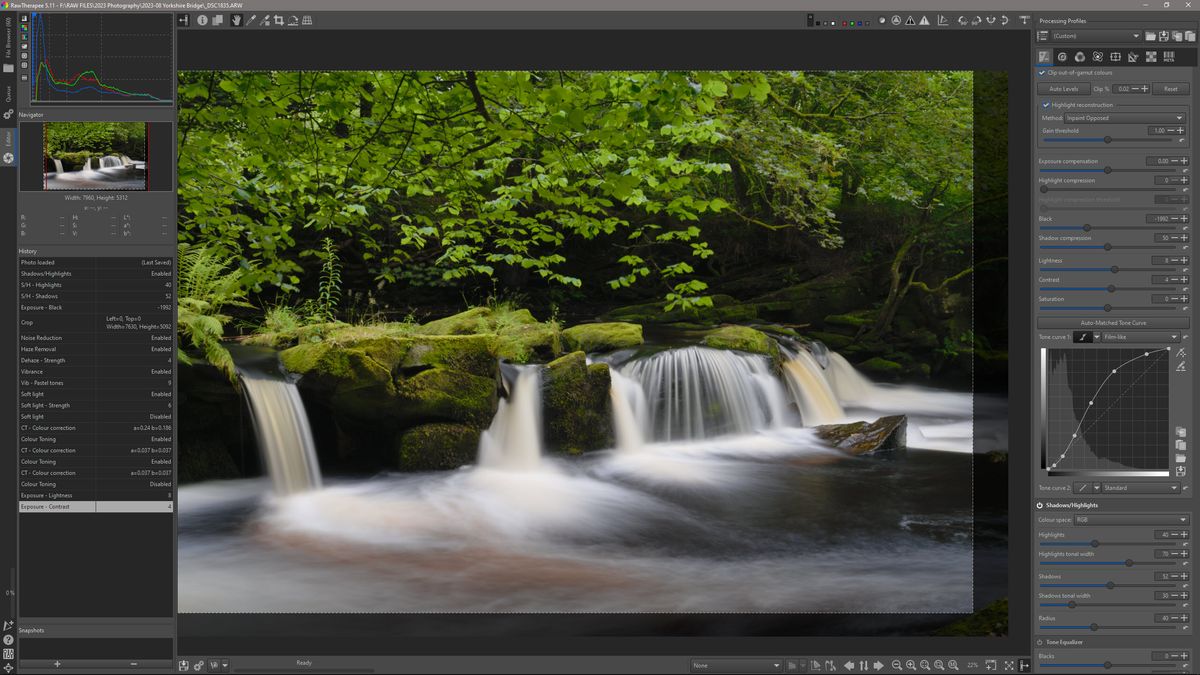Open the Raw settings tab
The width and height of the screenshot is (1200, 675).
tap(1150, 57)
